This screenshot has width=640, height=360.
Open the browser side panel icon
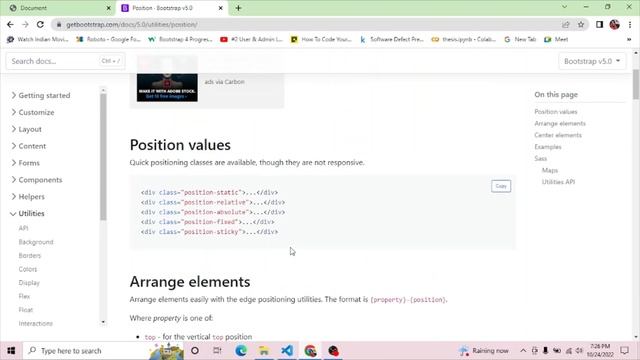click(x=599, y=24)
